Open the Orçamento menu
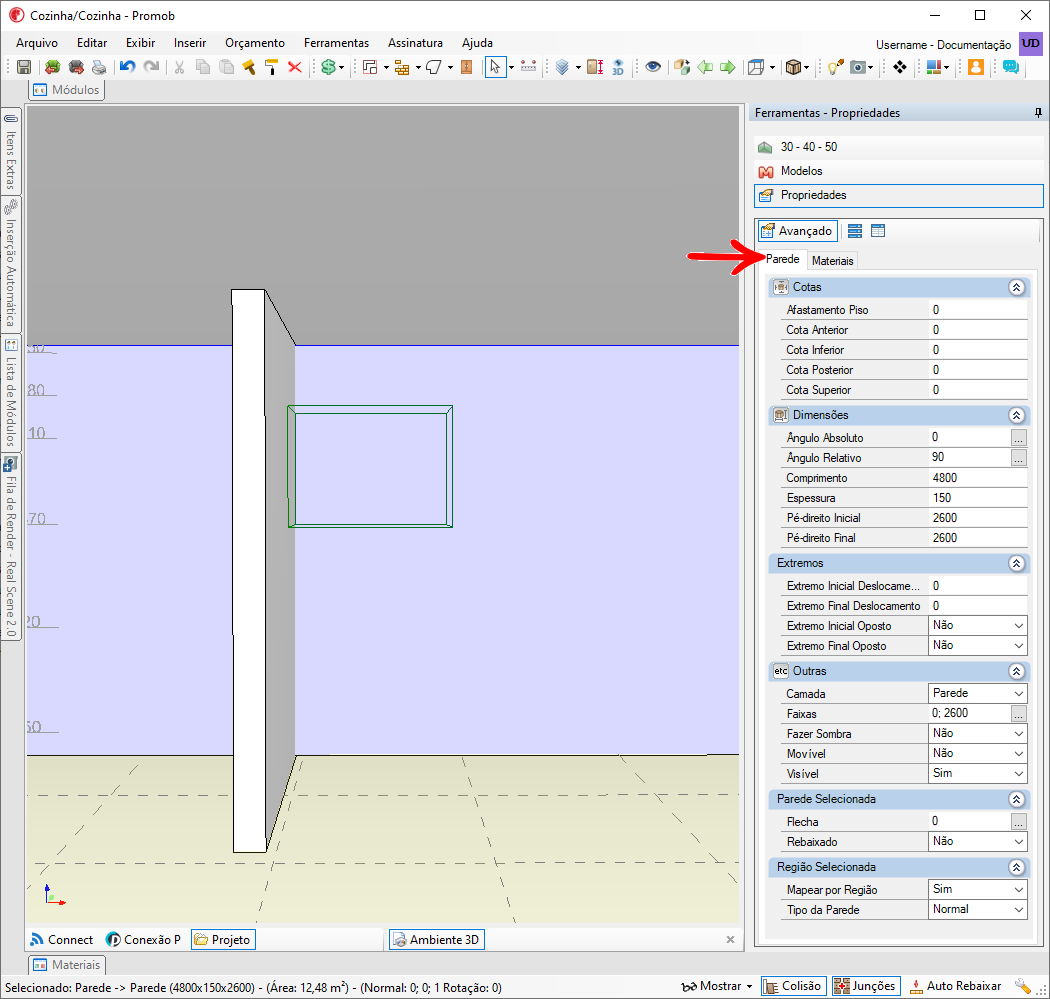Viewport: 1050px width, 999px height. (x=254, y=43)
